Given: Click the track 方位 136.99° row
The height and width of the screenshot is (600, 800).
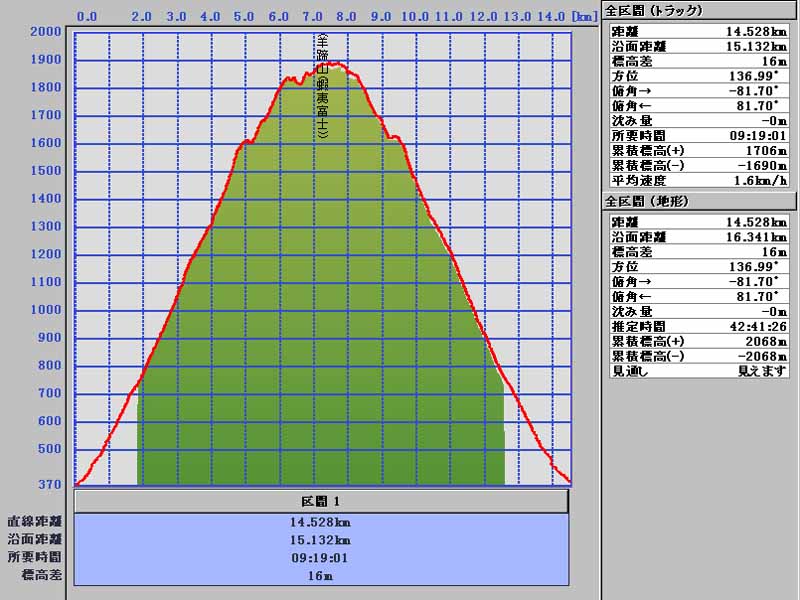Looking at the screenshot, I should [x=697, y=75].
